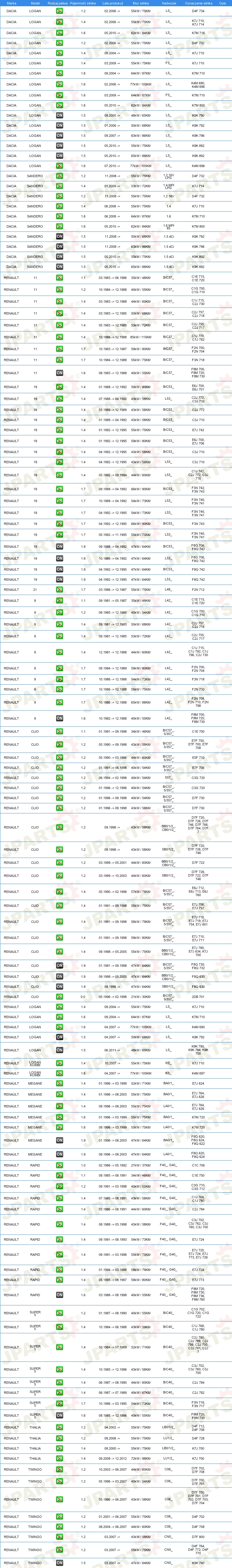Click power cell 21kW / 30KM
The height and width of the screenshot is (1568, 232).
[141, 997]
